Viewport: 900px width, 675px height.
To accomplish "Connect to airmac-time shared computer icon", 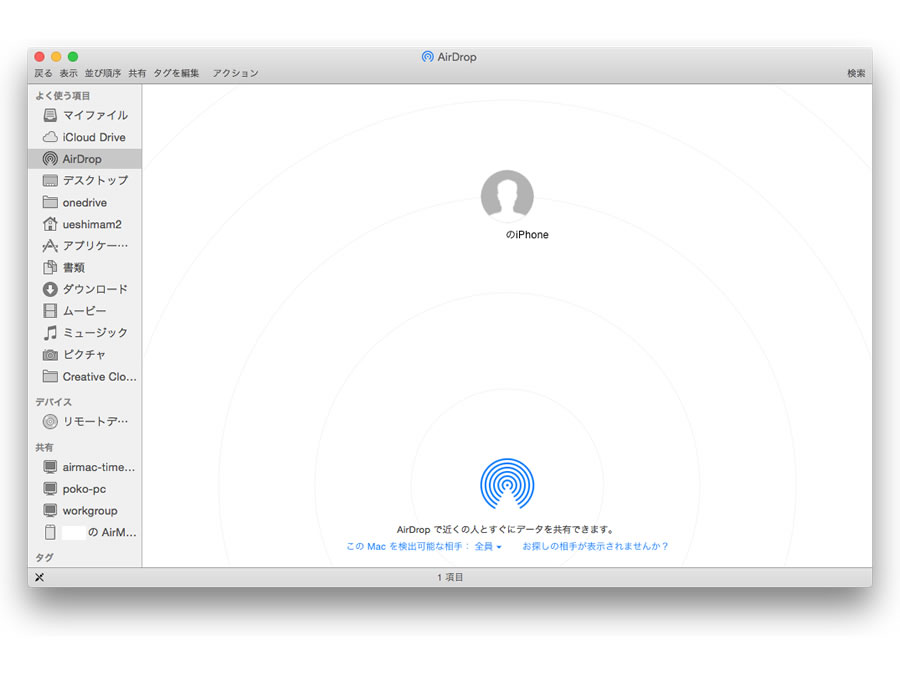I will (51, 467).
